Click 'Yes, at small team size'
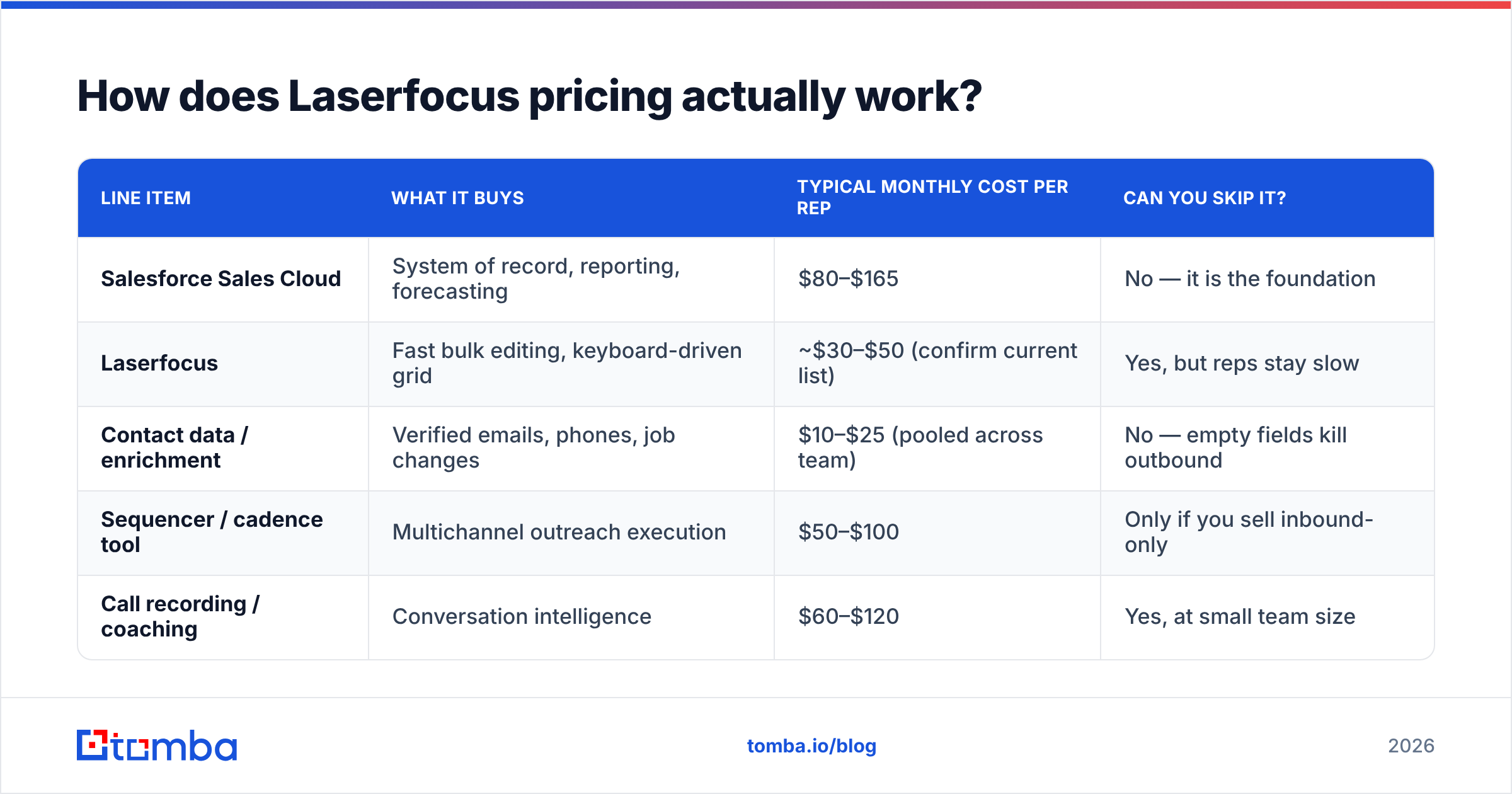Screen dimensions: 1512x794 1240,616
